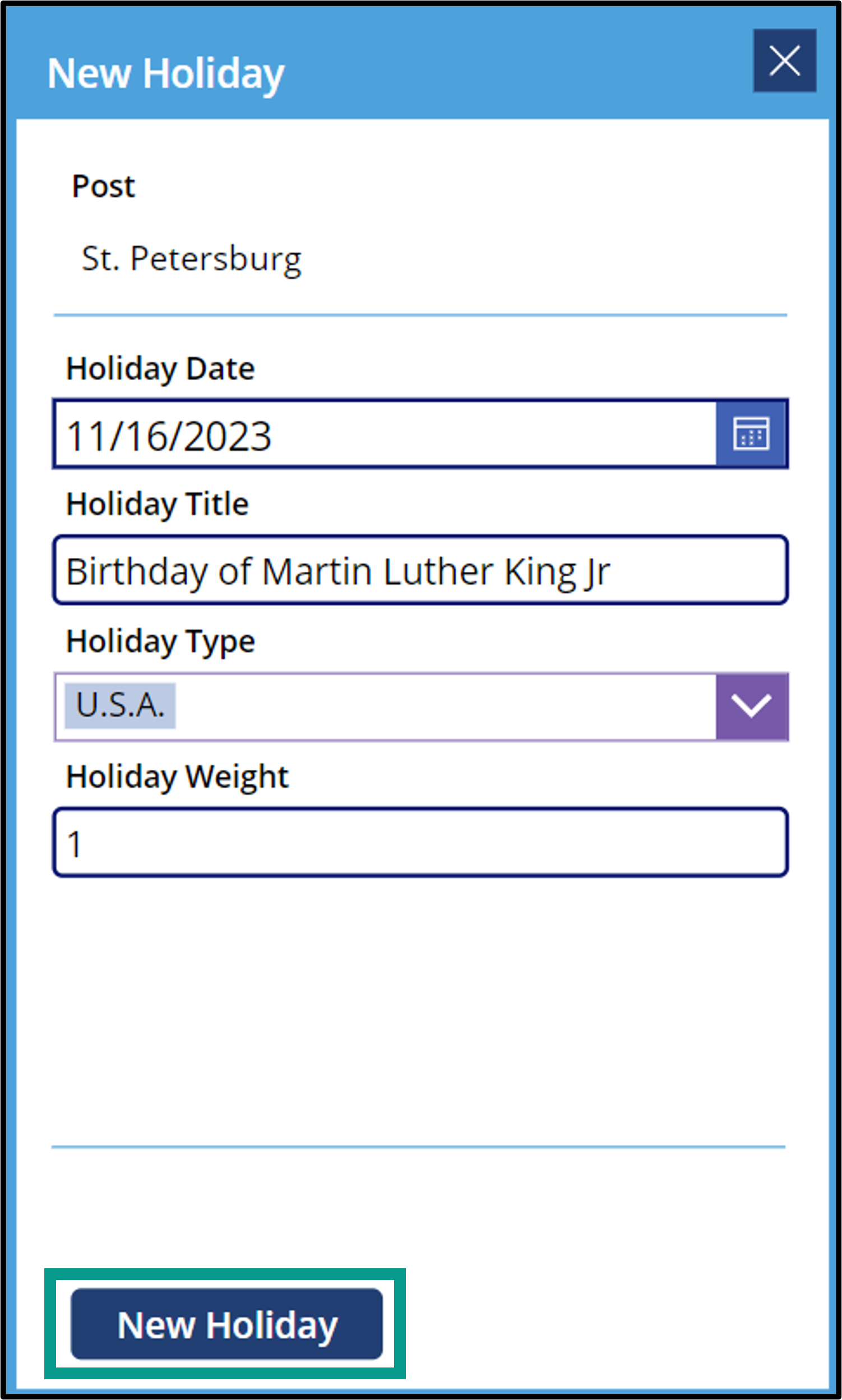Viewport: 842px width, 1400px height.
Task: Click the Holiday Weight label
Action: (x=178, y=777)
